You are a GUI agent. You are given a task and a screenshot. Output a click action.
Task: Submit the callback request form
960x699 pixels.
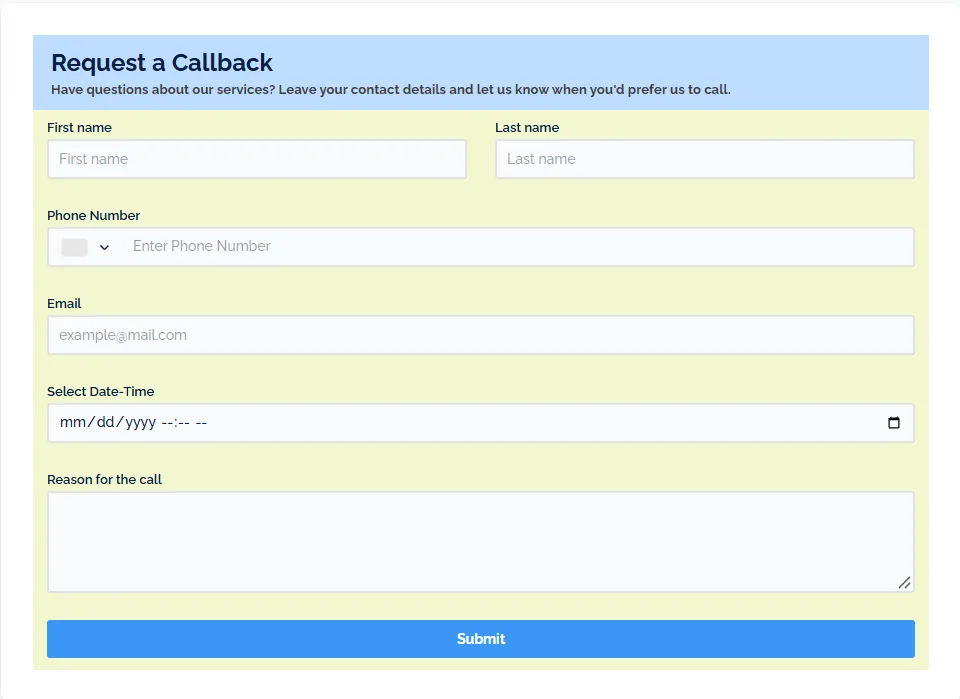pos(481,639)
